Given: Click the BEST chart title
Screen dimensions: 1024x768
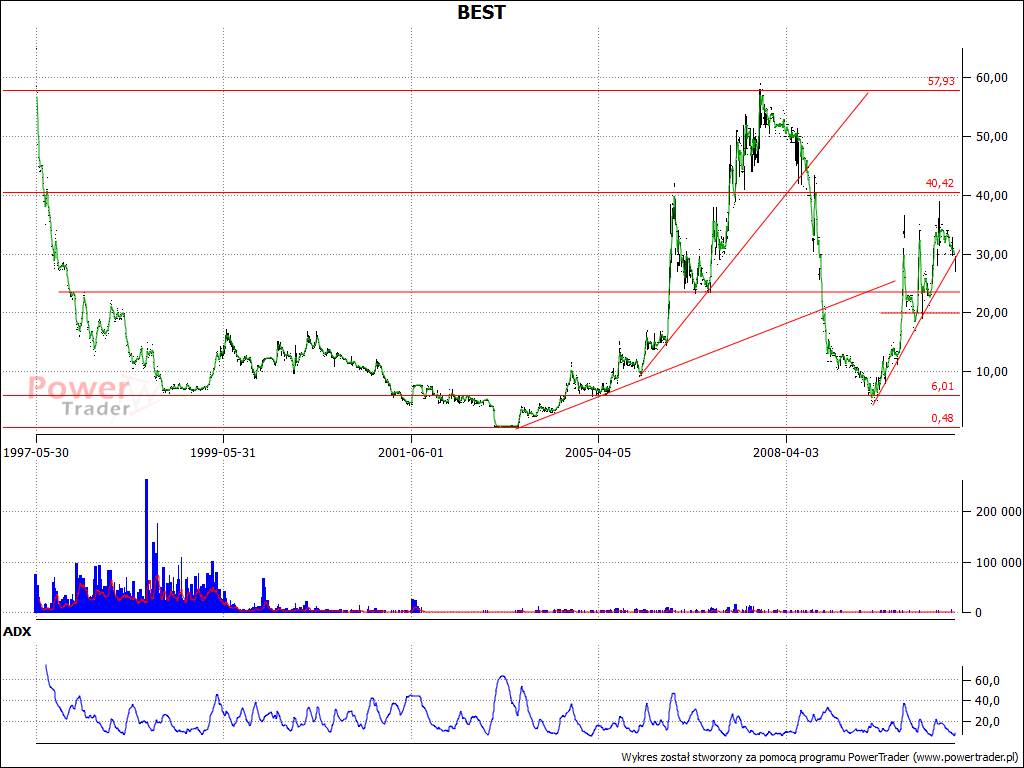Looking at the screenshot, I should point(481,12).
